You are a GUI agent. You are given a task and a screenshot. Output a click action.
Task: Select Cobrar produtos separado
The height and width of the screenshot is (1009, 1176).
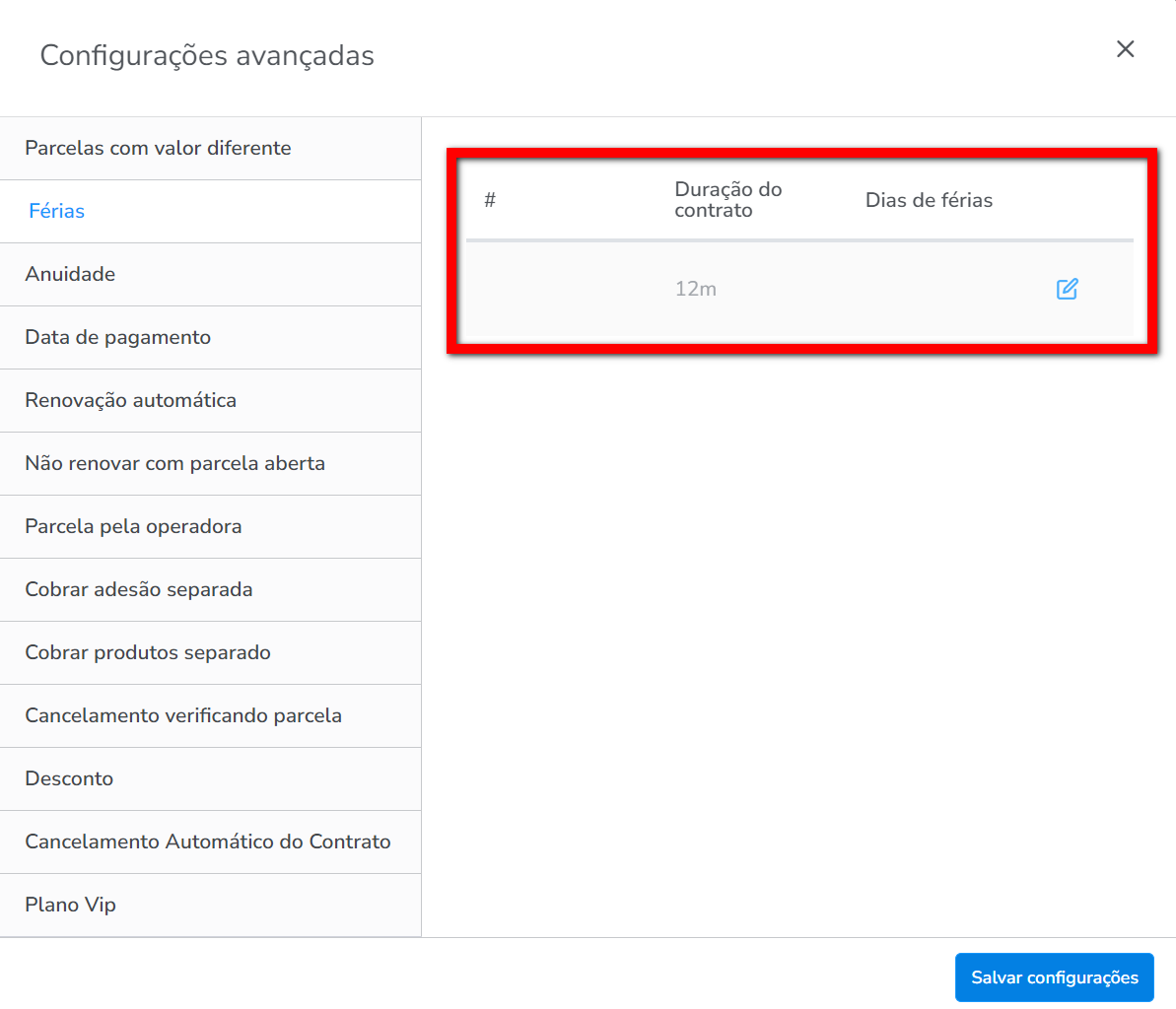click(x=148, y=652)
